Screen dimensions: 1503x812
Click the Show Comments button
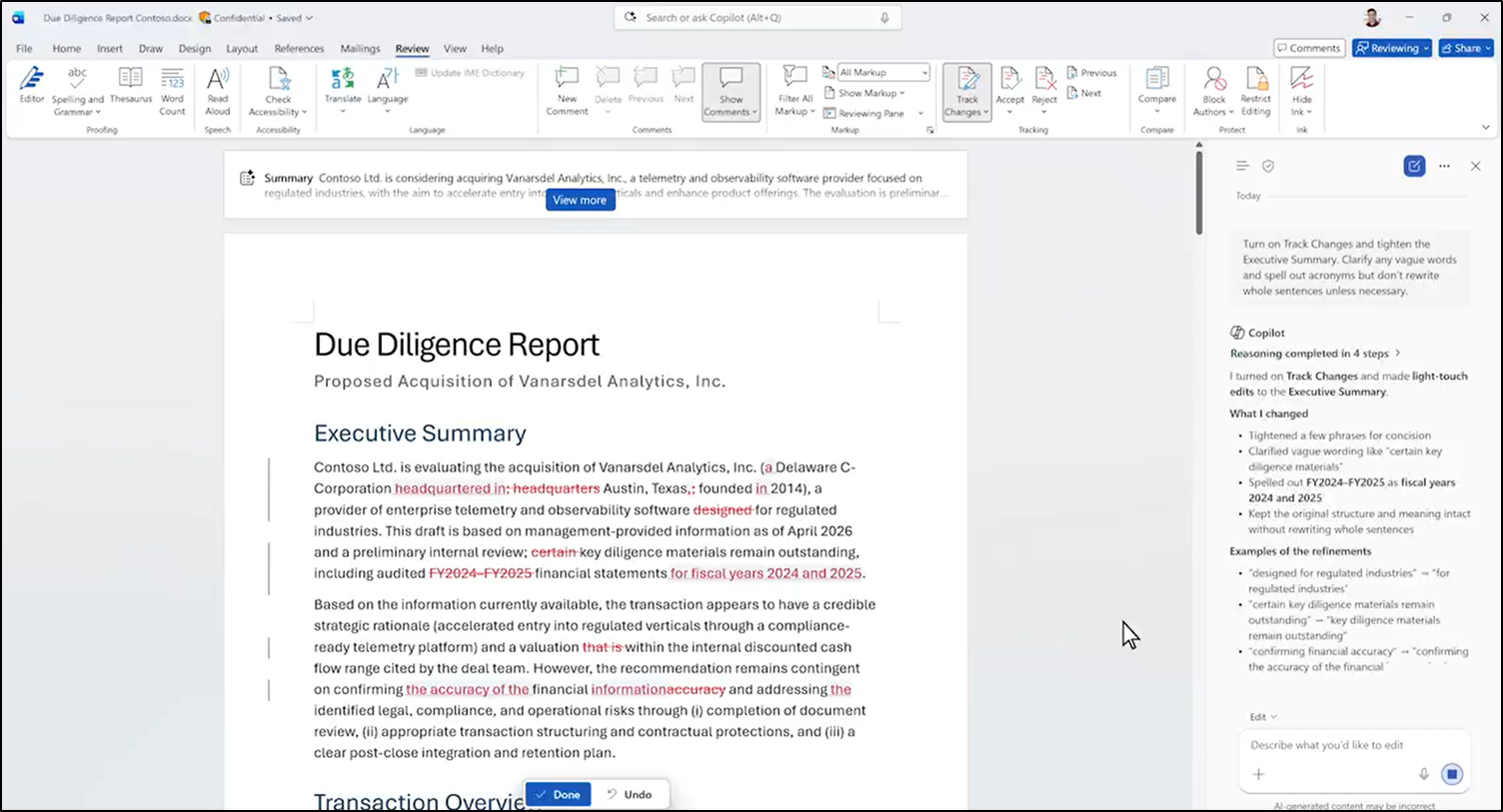coord(731,91)
